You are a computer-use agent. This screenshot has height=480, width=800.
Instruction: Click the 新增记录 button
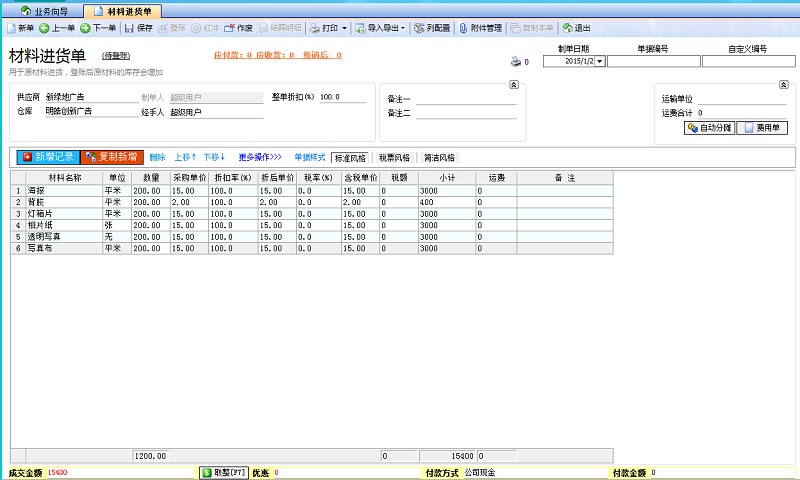(47, 157)
